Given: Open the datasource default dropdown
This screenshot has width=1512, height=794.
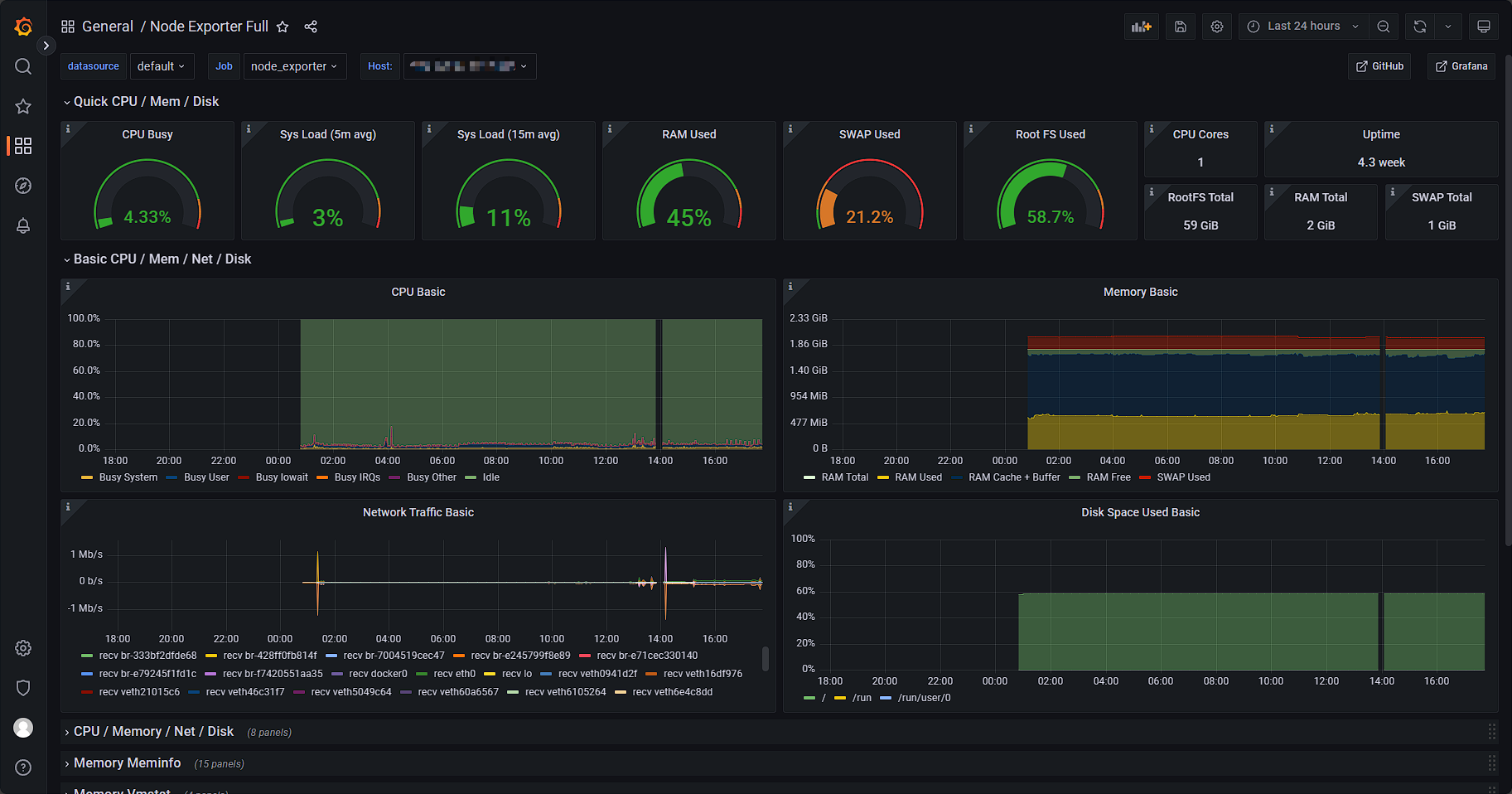Looking at the screenshot, I should tap(162, 66).
